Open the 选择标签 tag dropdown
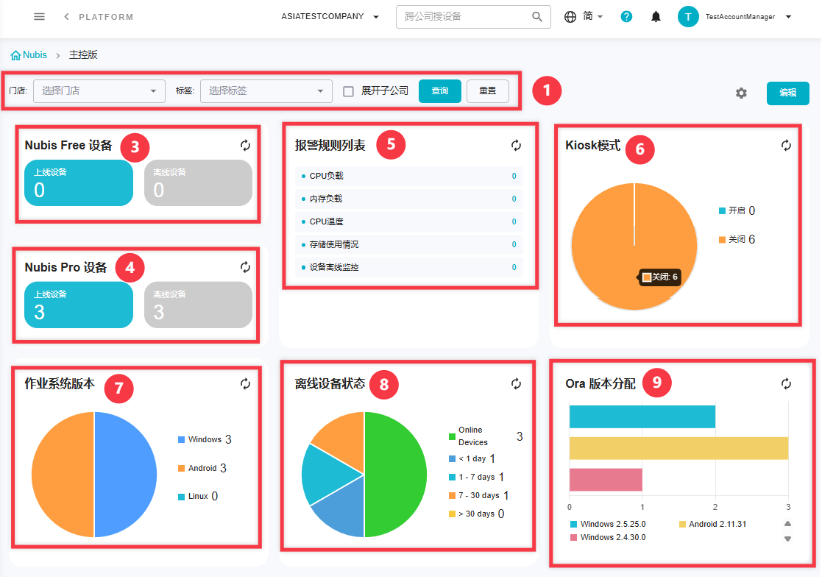 267,91
